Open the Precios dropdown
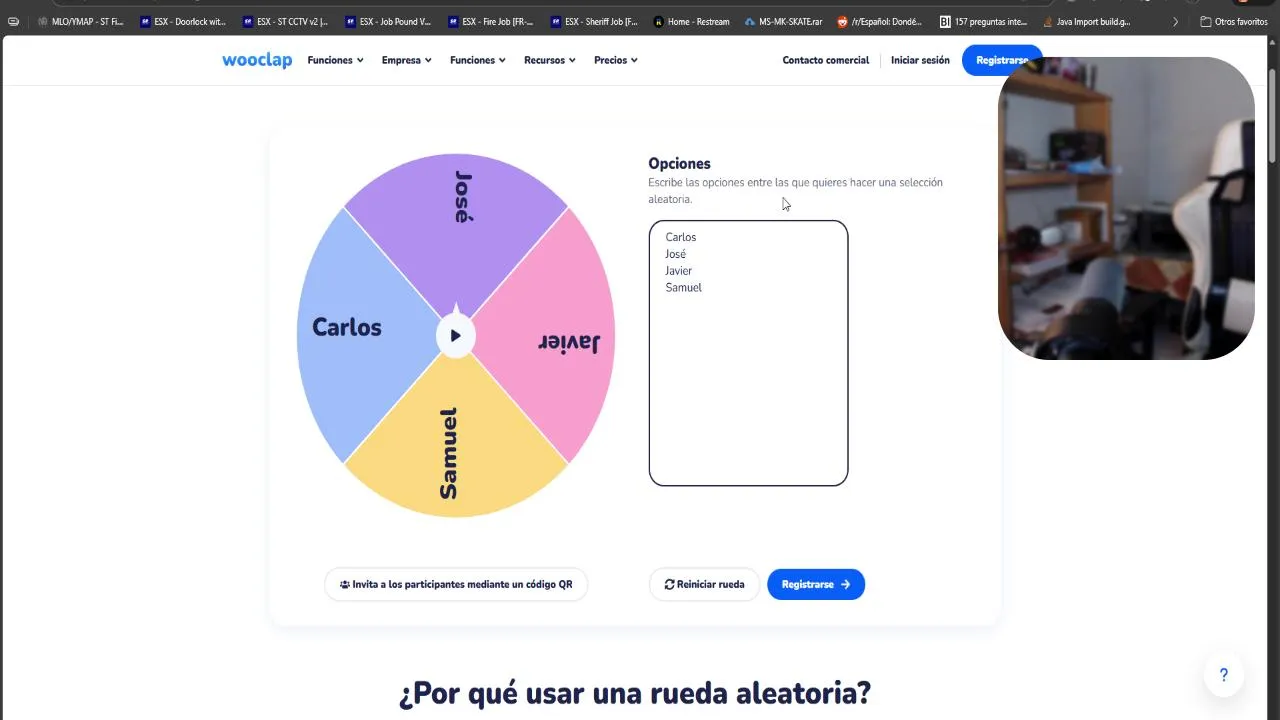 (616, 60)
